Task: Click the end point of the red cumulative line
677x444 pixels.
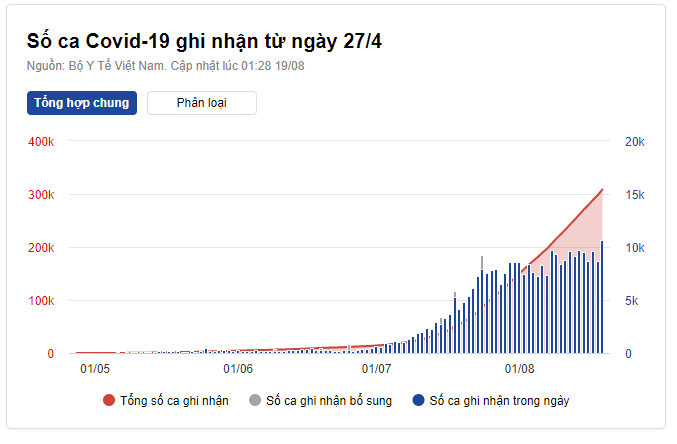Action: pos(602,189)
